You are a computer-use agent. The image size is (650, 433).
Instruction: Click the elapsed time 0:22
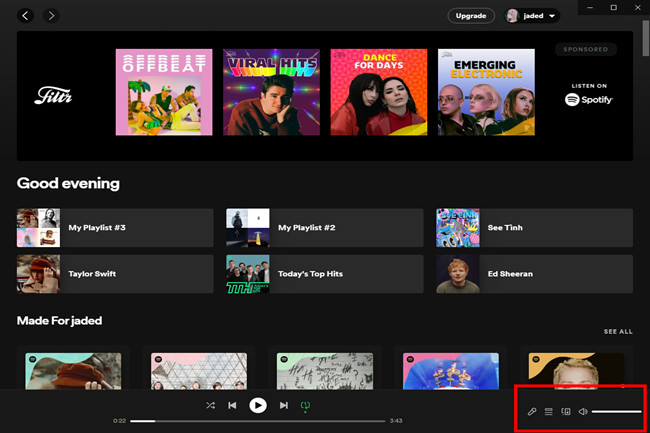(119, 421)
